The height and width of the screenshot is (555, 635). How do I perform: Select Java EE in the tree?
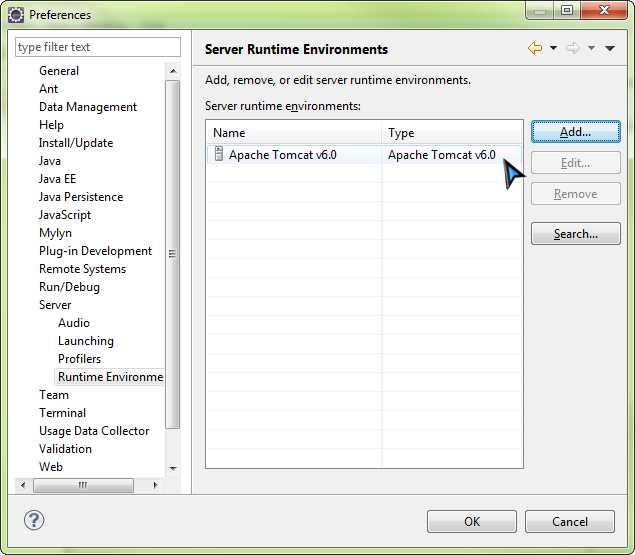pyautogui.click(x=58, y=179)
